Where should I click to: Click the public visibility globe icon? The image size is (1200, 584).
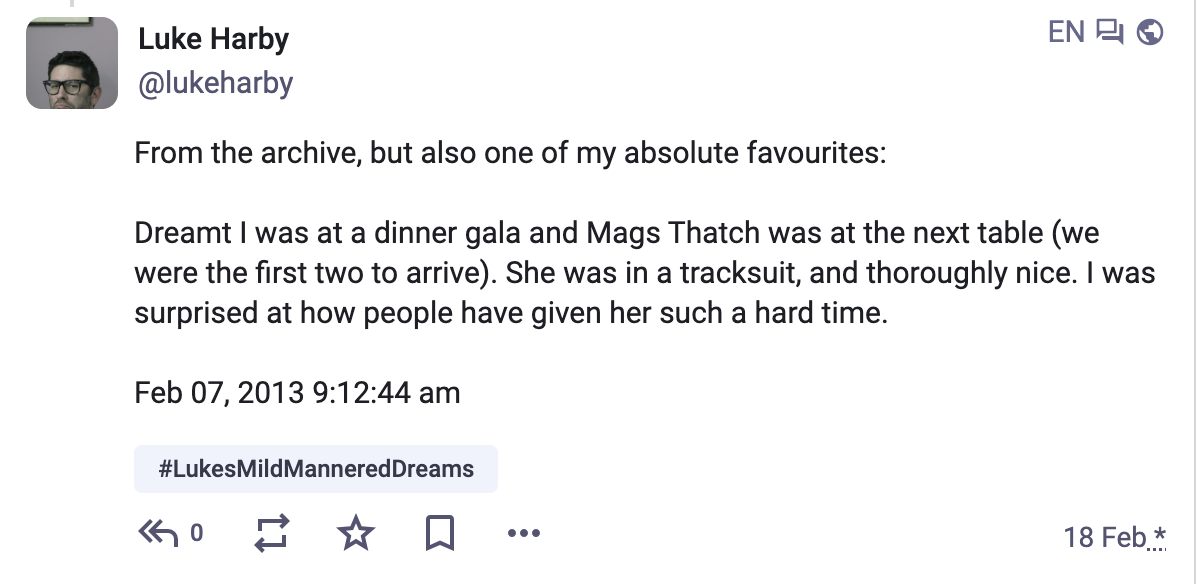point(1151,32)
